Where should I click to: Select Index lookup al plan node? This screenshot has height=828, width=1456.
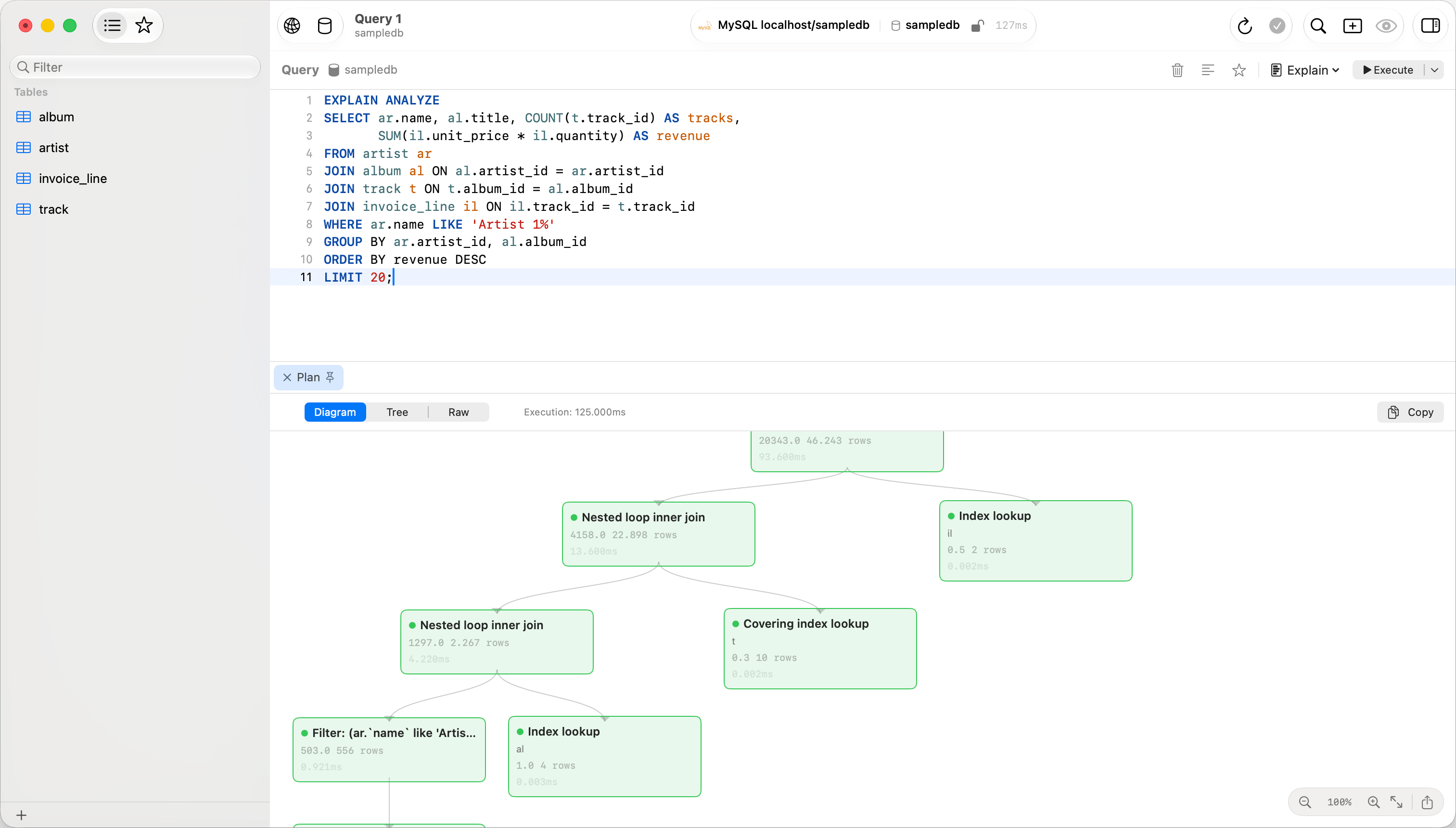pos(605,756)
